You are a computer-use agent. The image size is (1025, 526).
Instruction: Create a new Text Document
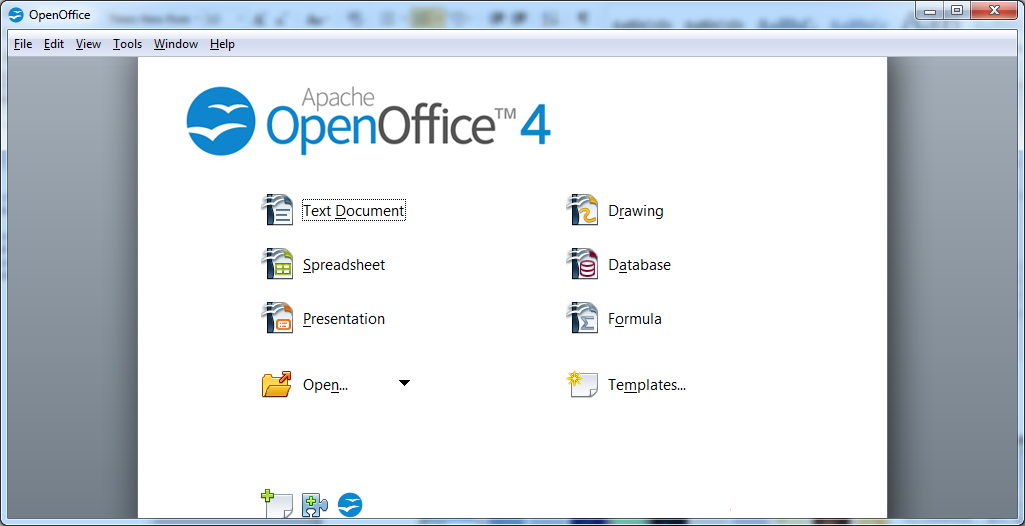tap(354, 210)
